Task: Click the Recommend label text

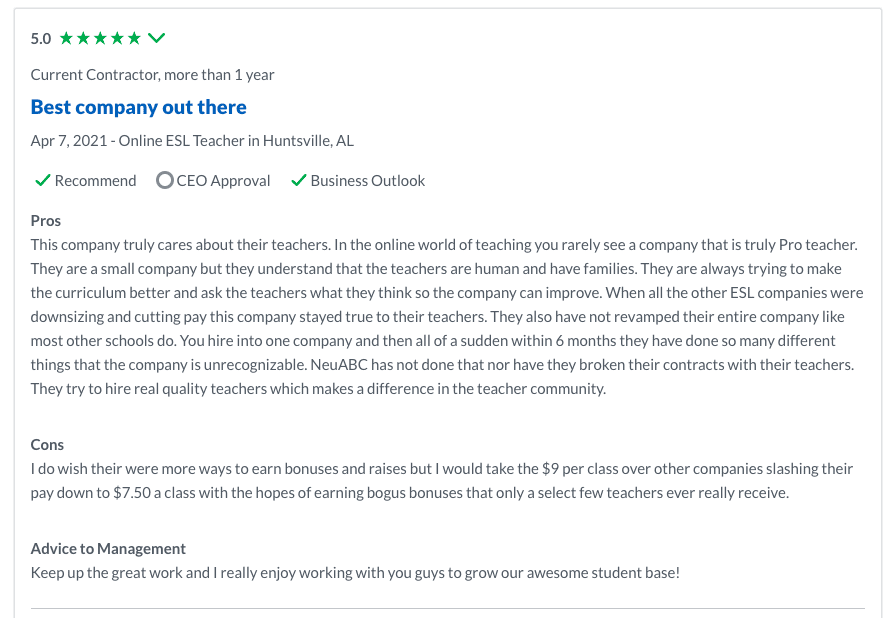Action: pos(95,181)
